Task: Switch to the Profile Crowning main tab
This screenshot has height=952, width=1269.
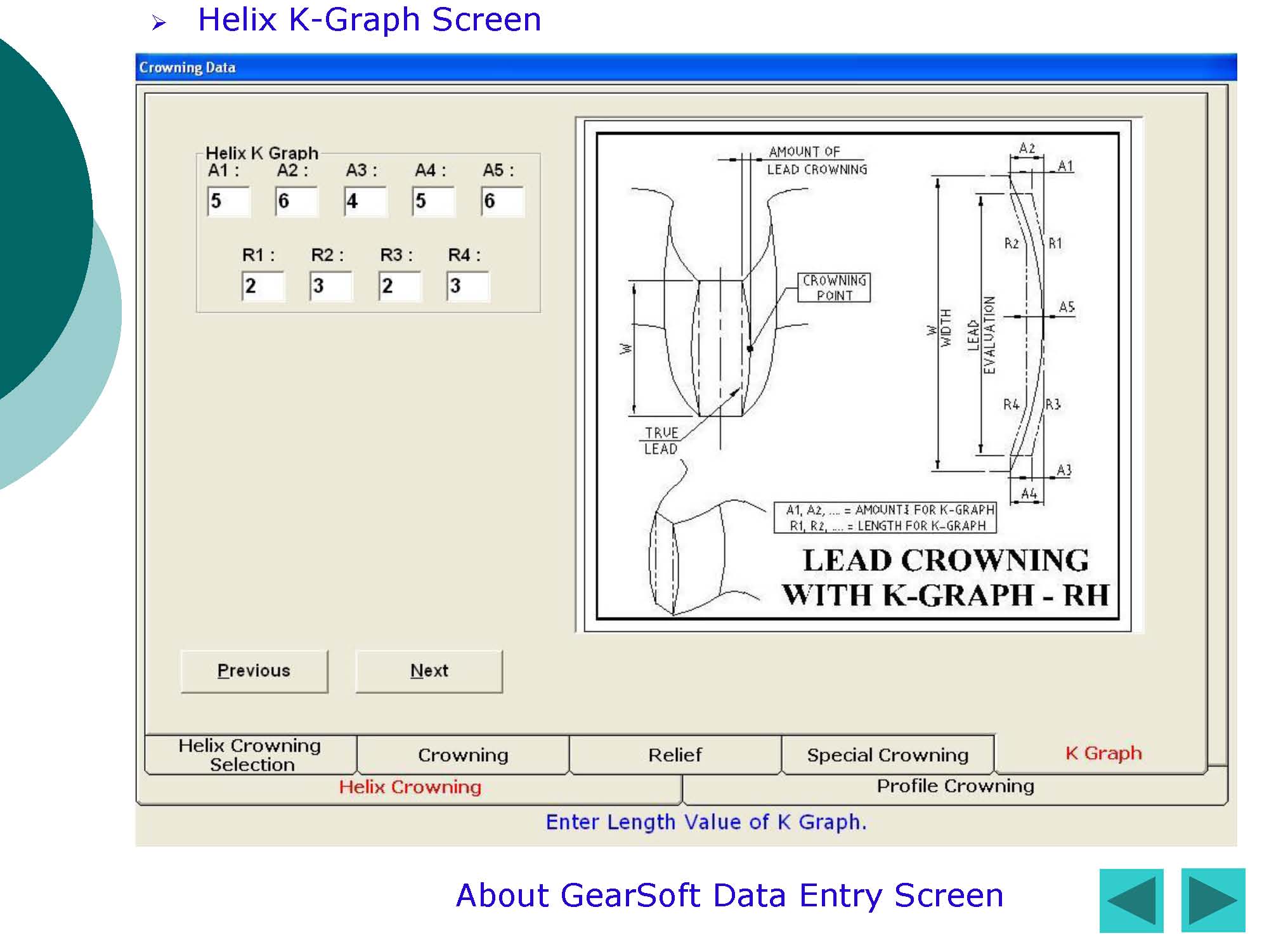Action: point(955,786)
